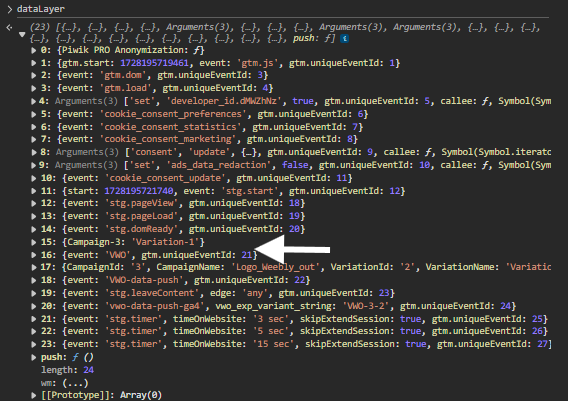
Task: Expand entry 8 consent update Arguments
Action: point(34,152)
